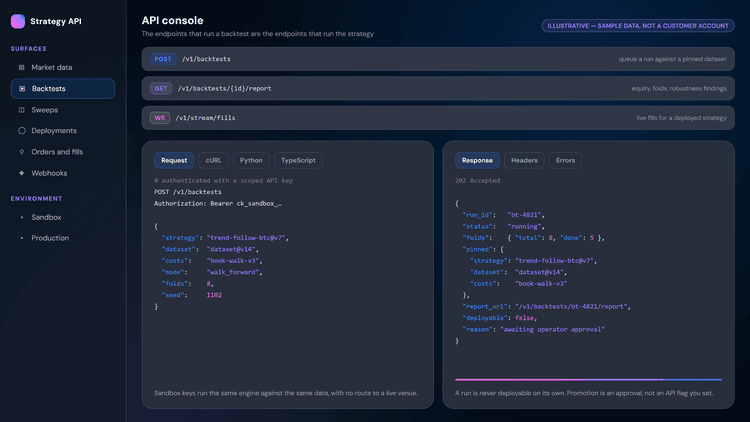Click the SURFACES section label
Image resolution: width=750 pixels, height=422 pixels.
[x=29, y=49]
